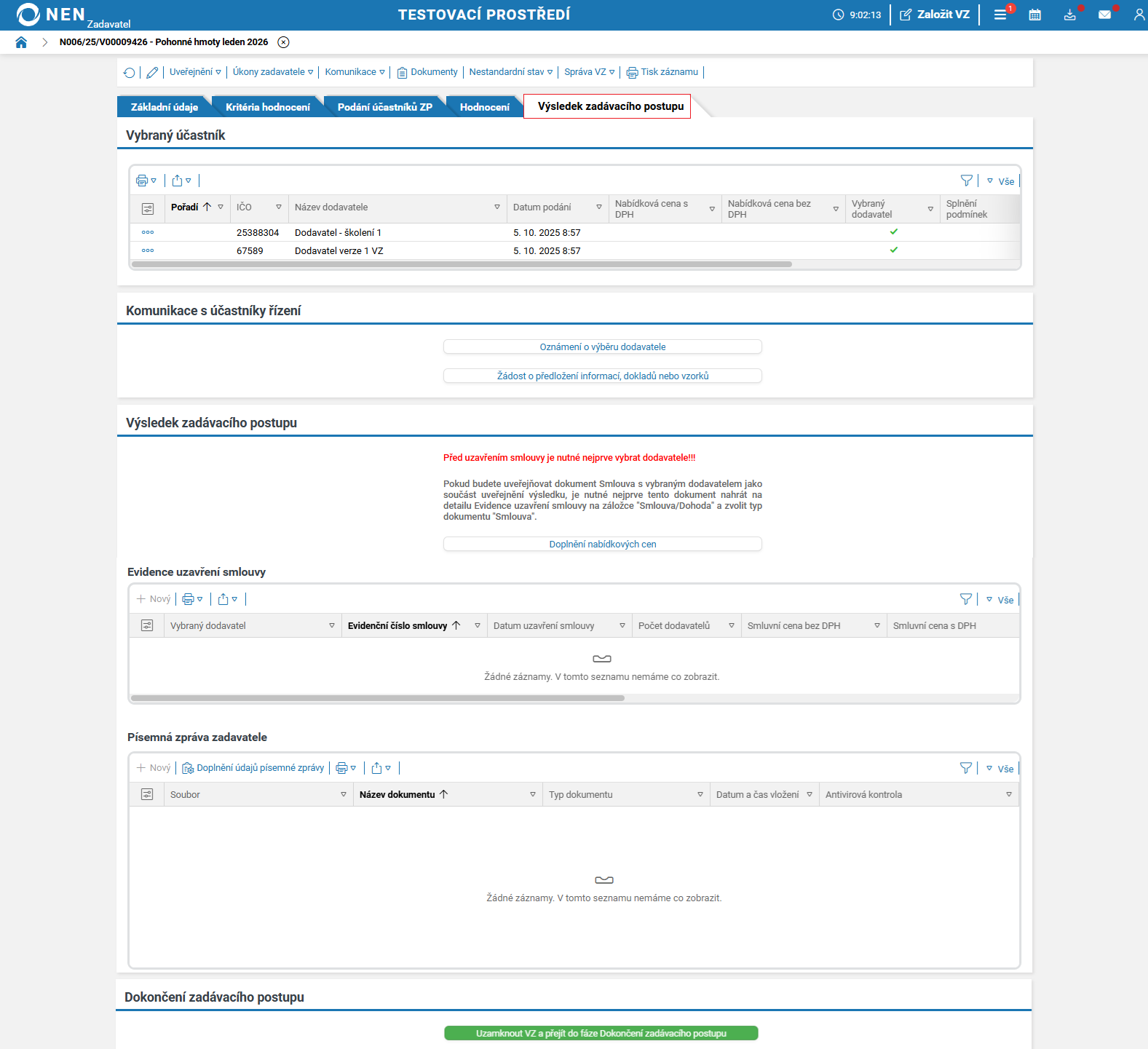Click Žádost o předložení informací button

click(x=603, y=376)
